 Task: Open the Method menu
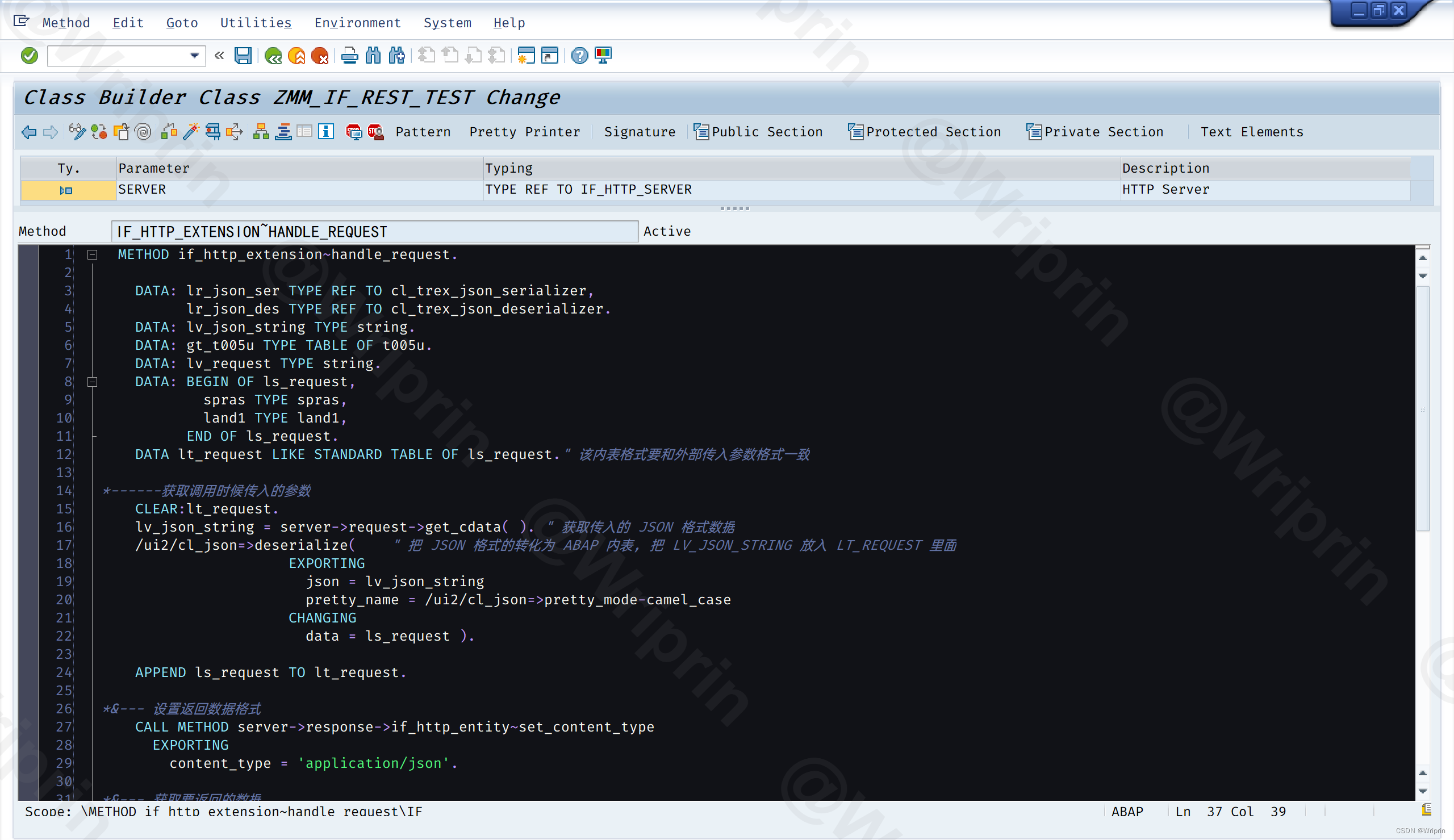tap(66, 22)
